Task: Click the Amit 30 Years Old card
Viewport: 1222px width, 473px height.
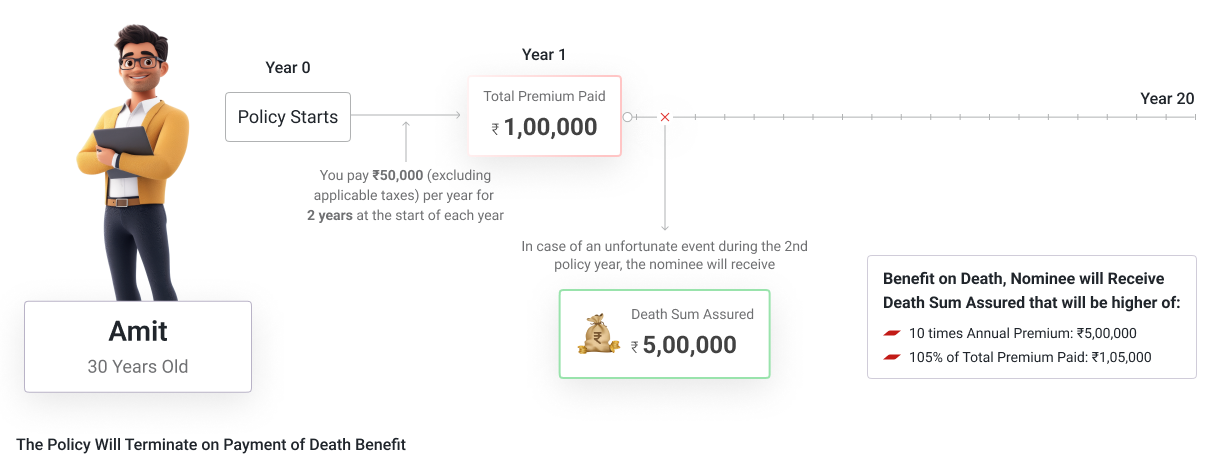Action: click(138, 347)
